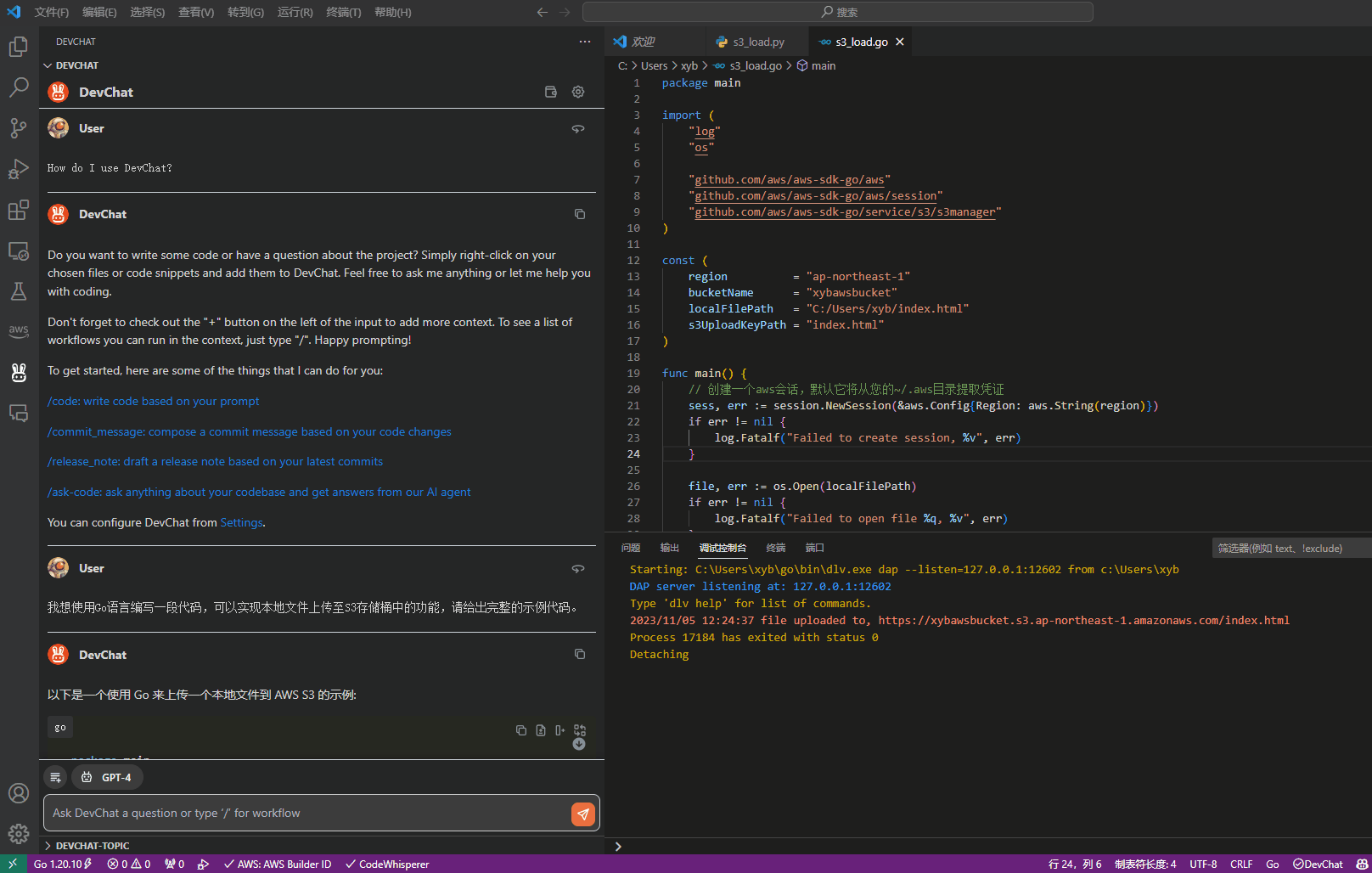Open the Manage gear in activity bar
The height and width of the screenshot is (873, 1372).
pyautogui.click(x=19, y=834)
